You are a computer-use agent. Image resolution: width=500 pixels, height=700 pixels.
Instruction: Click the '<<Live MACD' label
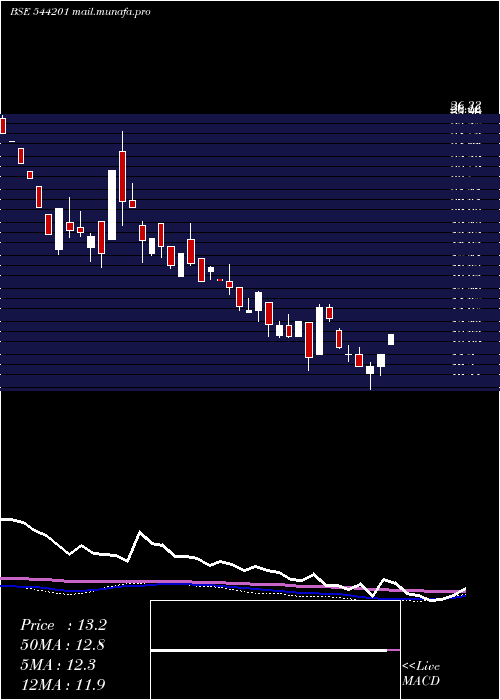tap(421, 674)
